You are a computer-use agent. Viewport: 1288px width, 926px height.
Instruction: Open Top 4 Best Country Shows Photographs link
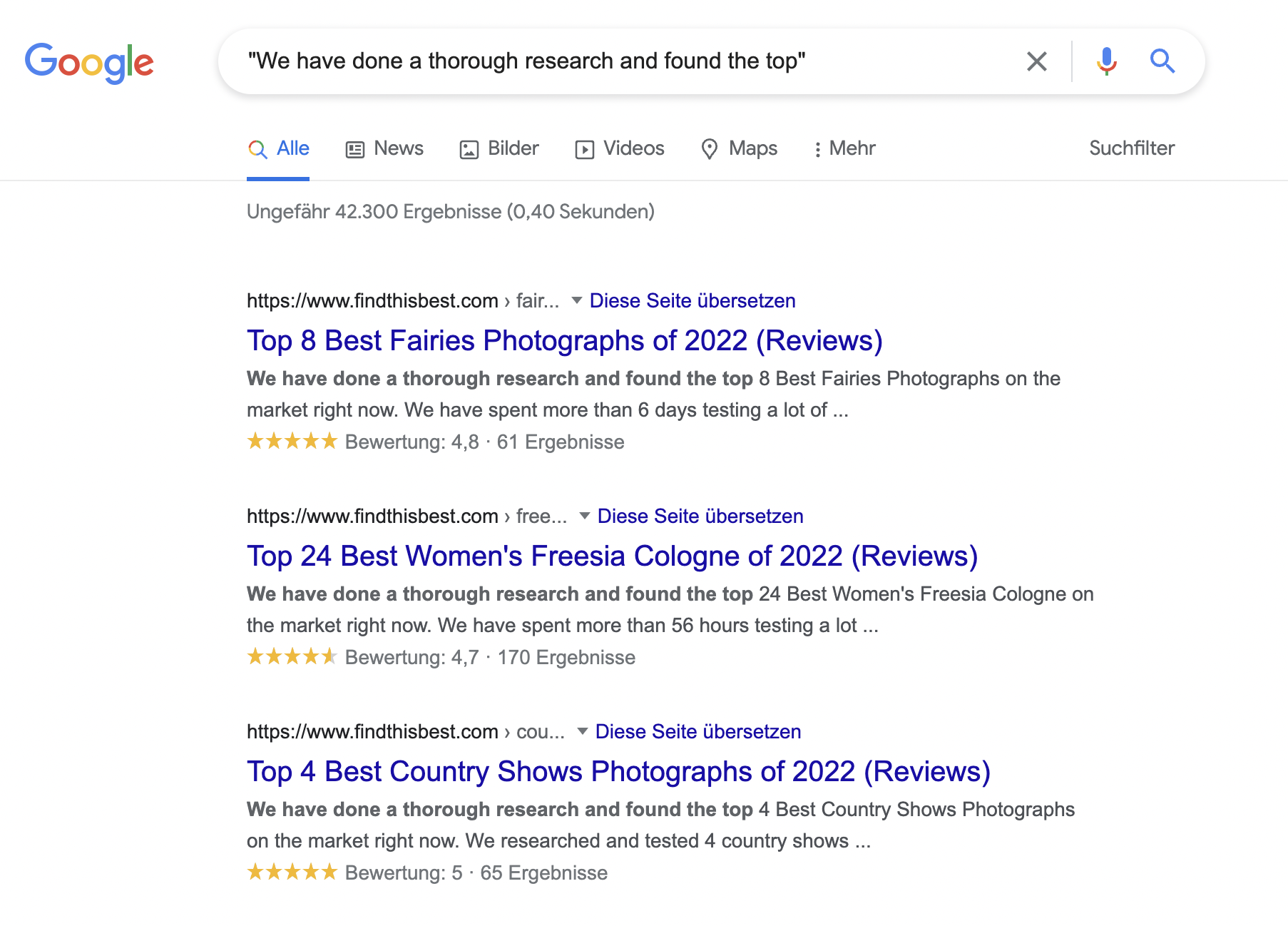tap(618, 772)
